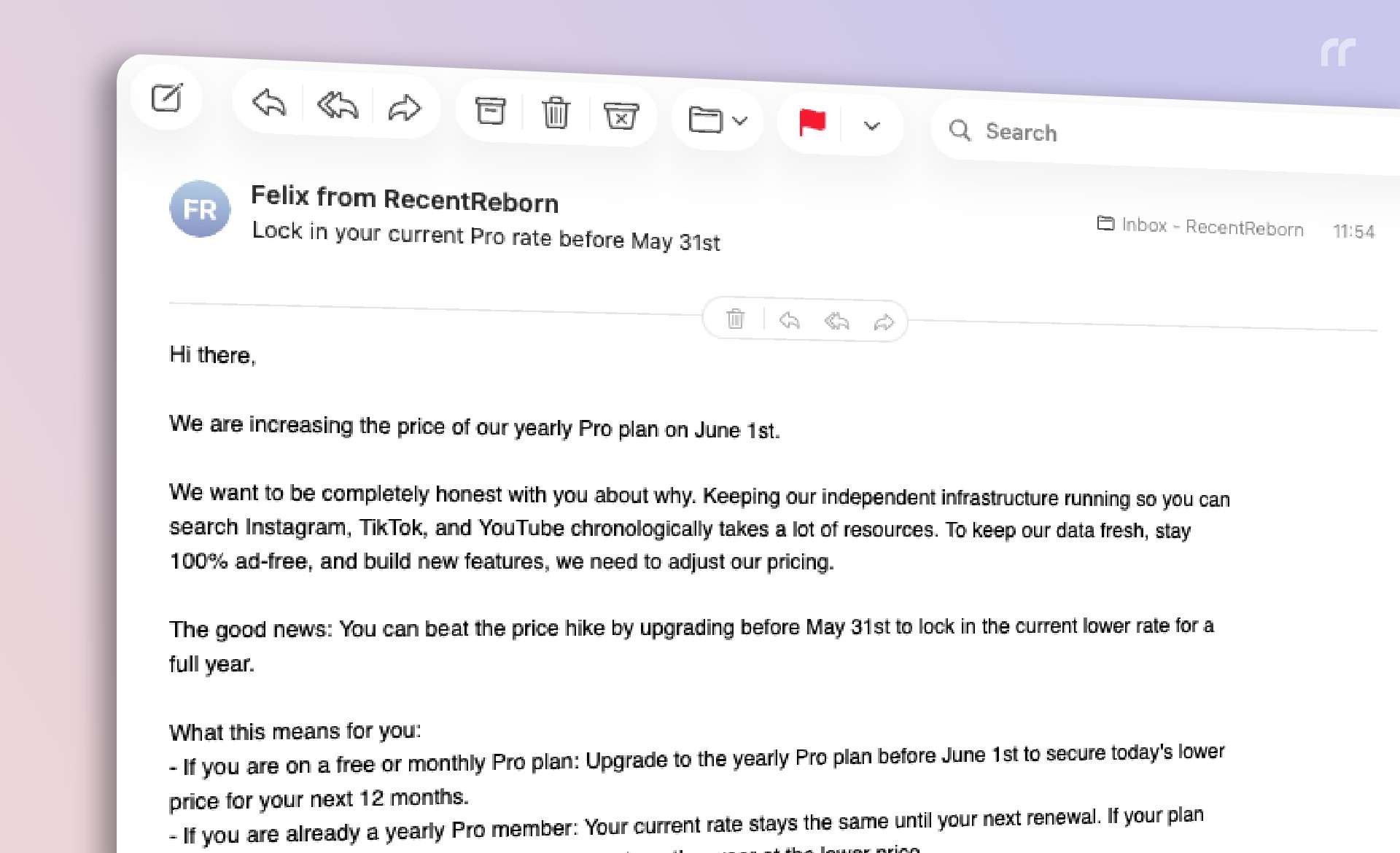Click the sentence about June 1st price increase
This screenshot has height=853, width=1400.
[475, 426]
